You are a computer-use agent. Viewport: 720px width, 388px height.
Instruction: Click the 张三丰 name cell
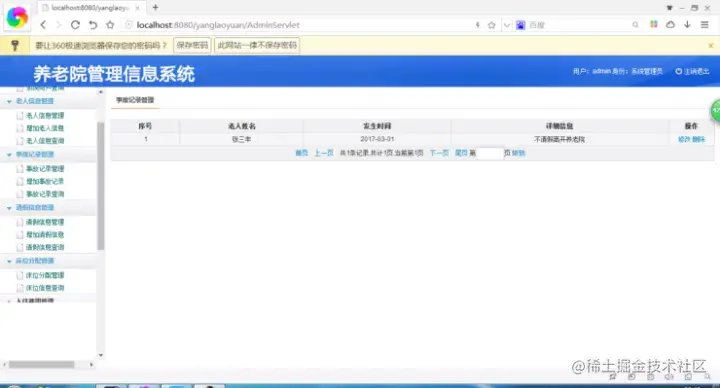(x=242, y=139)
